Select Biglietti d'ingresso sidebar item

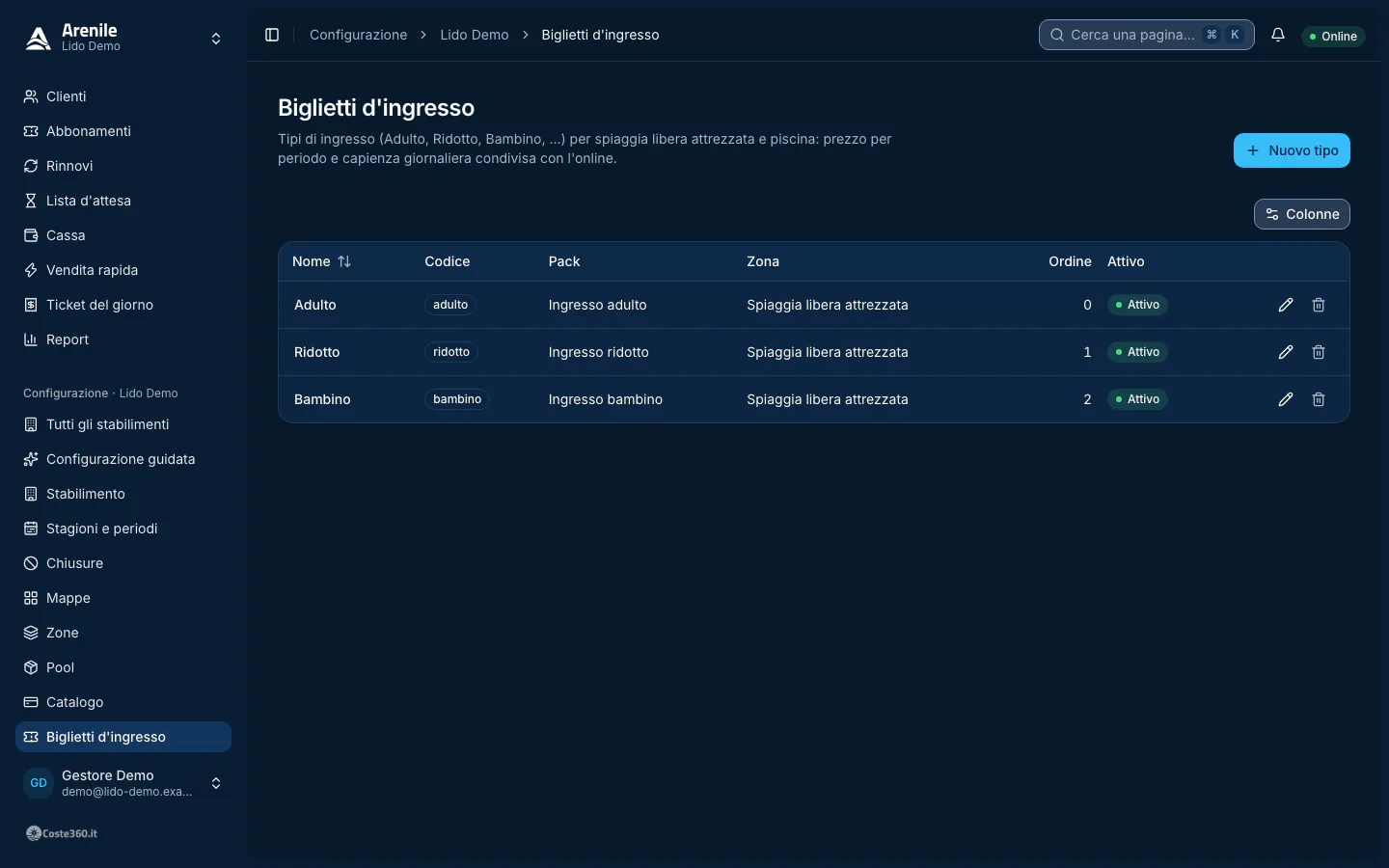pos(123,737)
